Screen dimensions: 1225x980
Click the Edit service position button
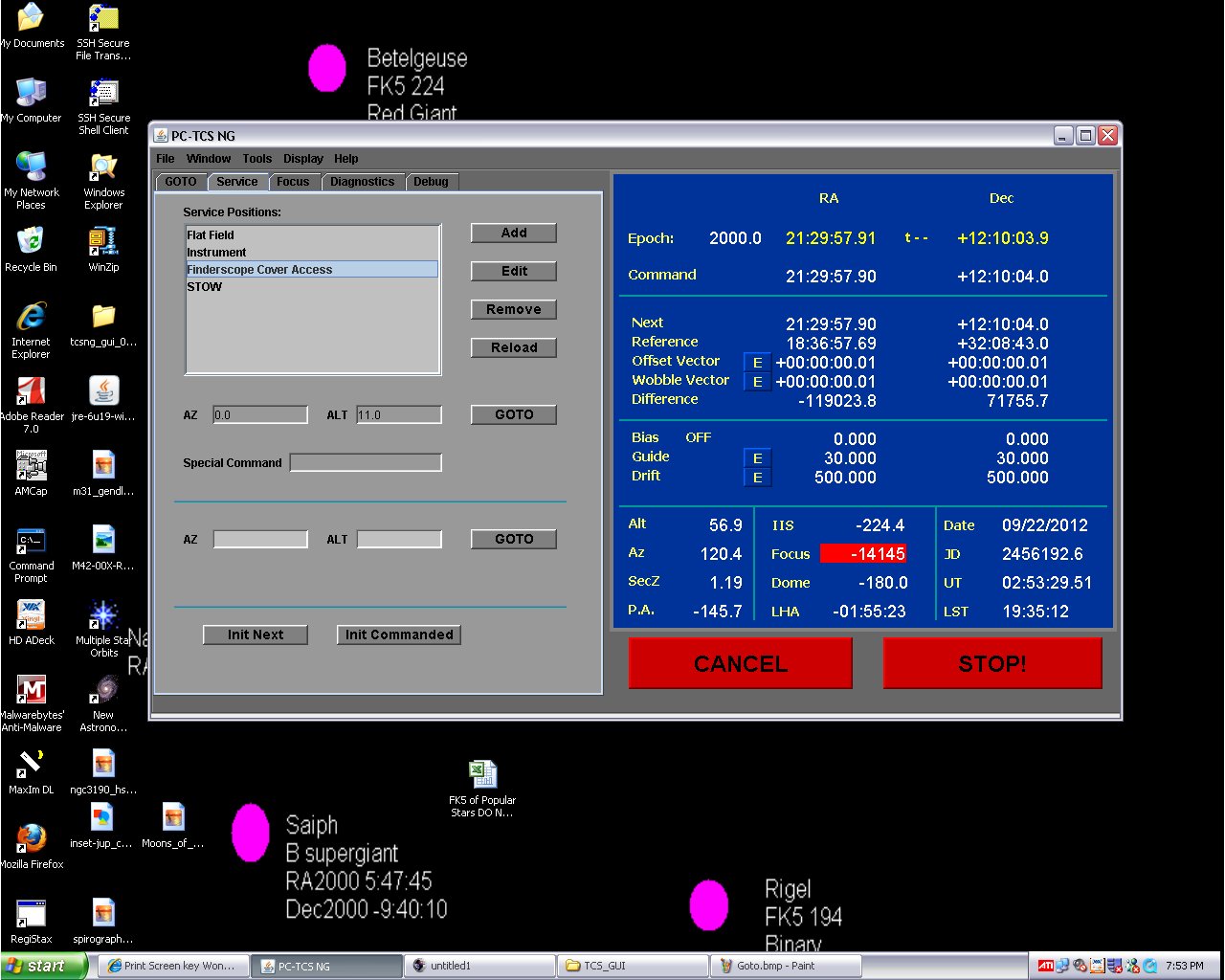(514, 271)
